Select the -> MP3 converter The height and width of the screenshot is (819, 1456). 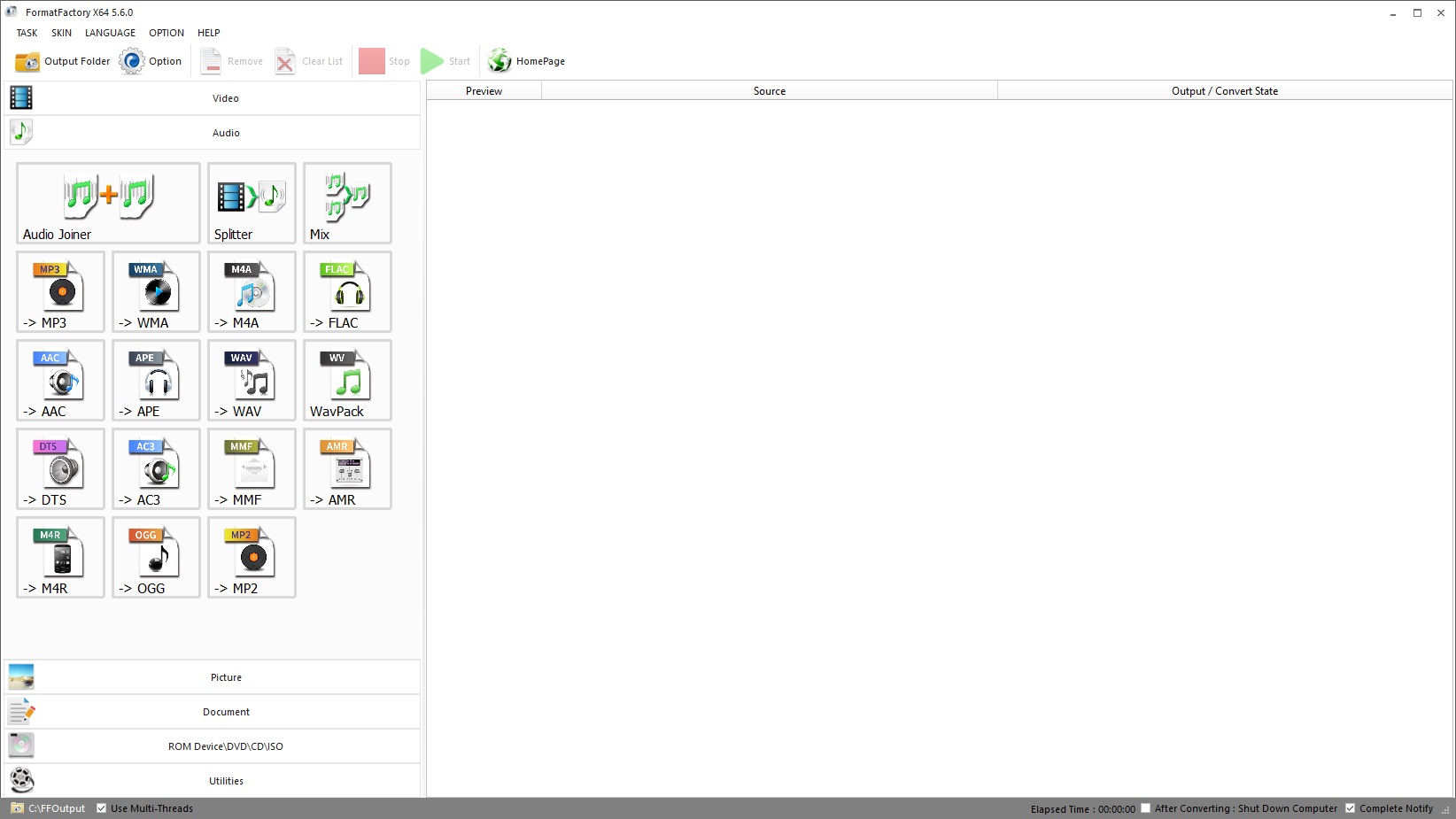pos(60,291)
